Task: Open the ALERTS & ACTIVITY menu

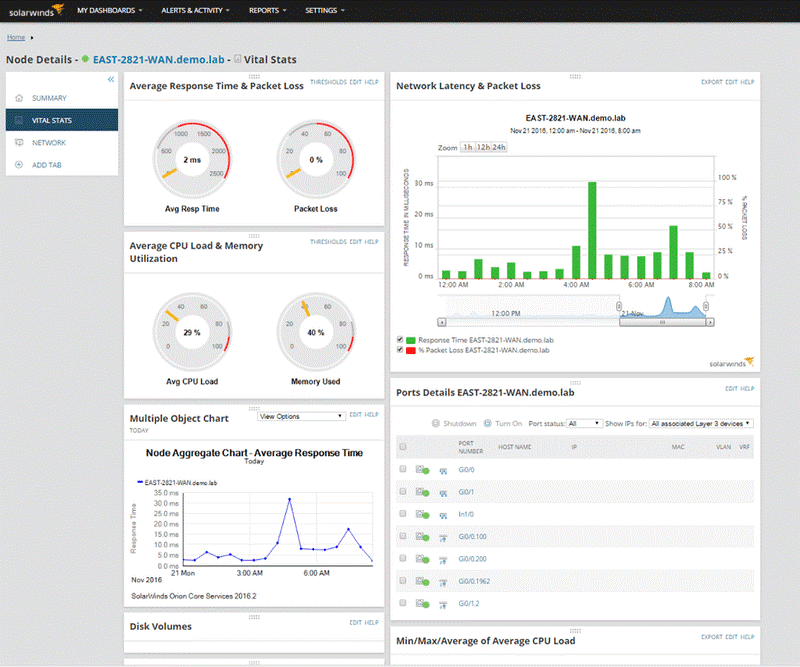Action: coord(194,10)
